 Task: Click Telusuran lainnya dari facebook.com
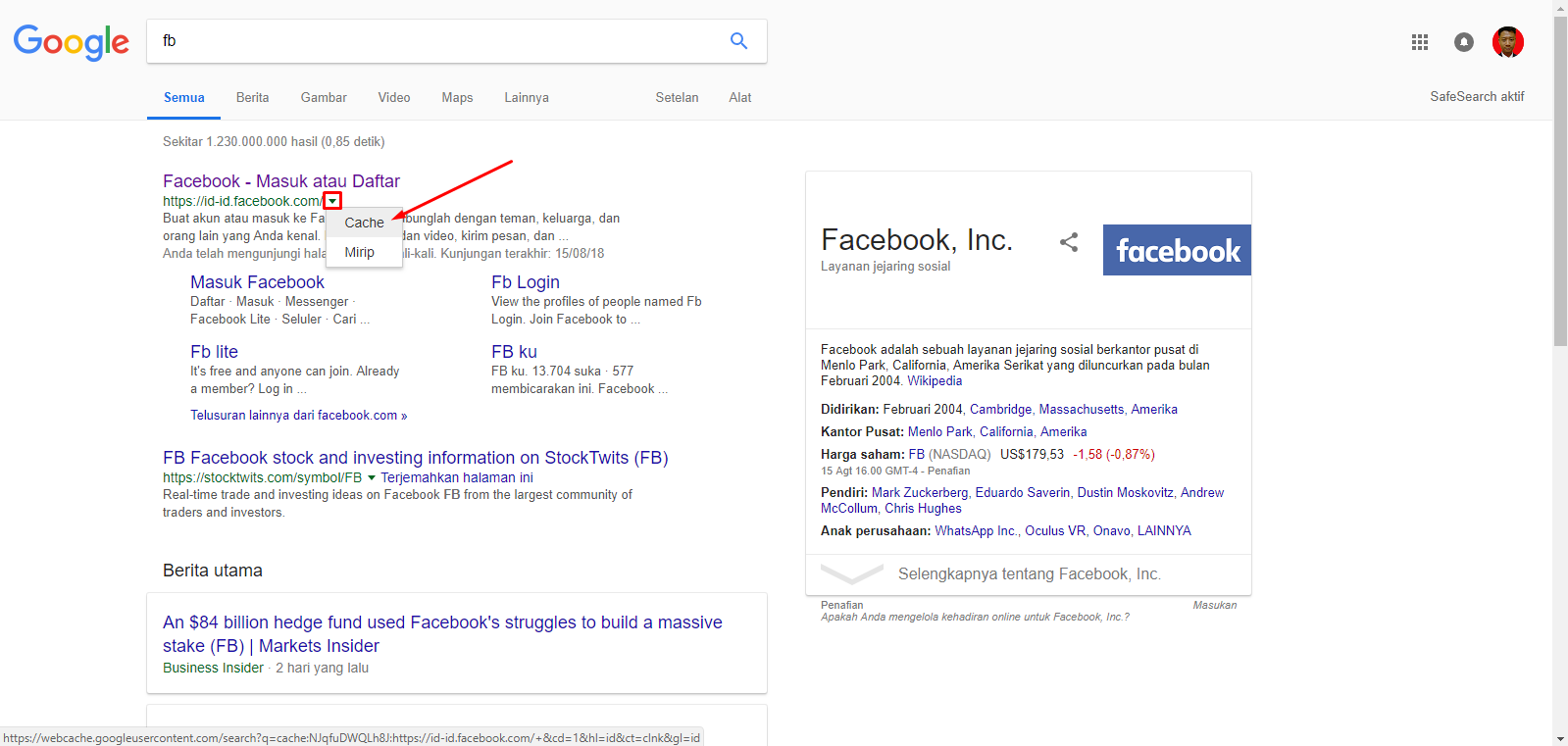298,416
